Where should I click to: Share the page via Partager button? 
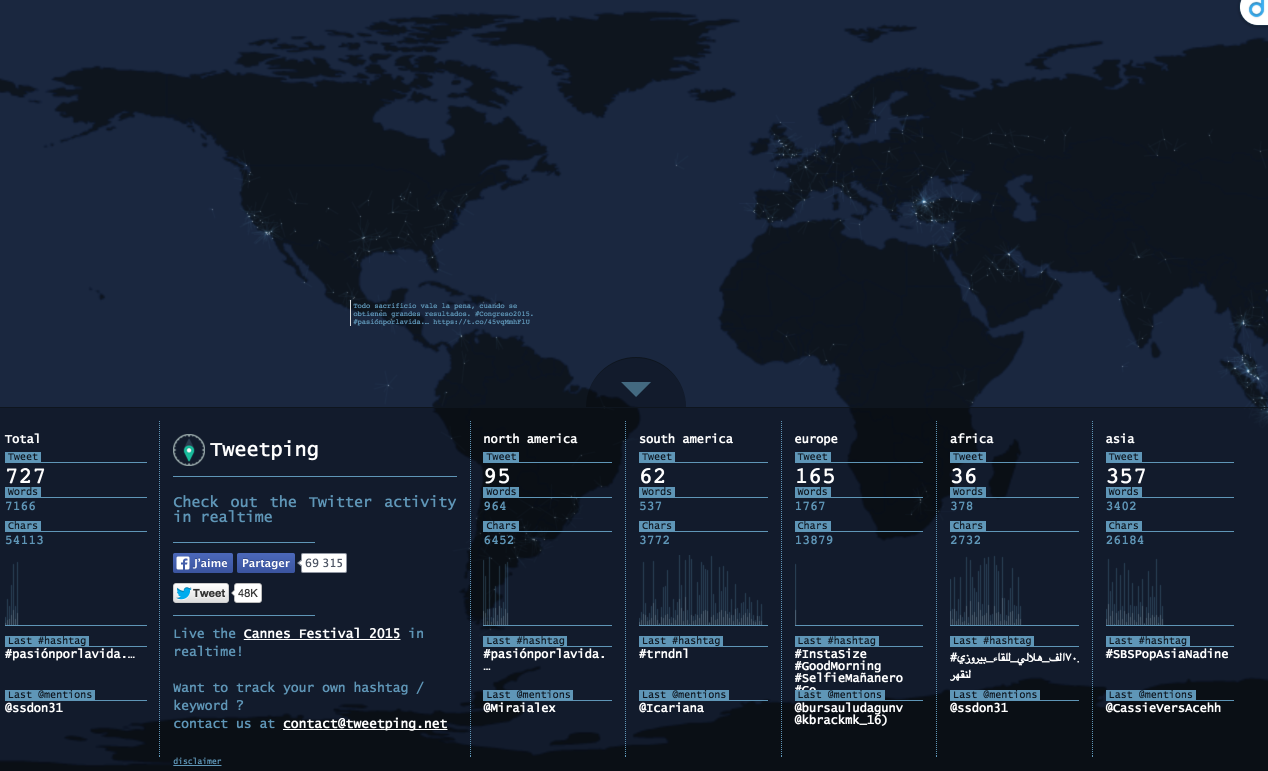pyautogui.click(x=266, y=563)
